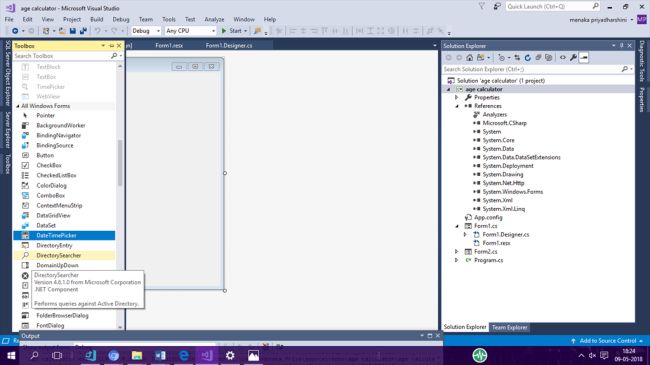Collapse the Form1.cs node
This screenshot has height=365, width=650.
pos(457,226)
